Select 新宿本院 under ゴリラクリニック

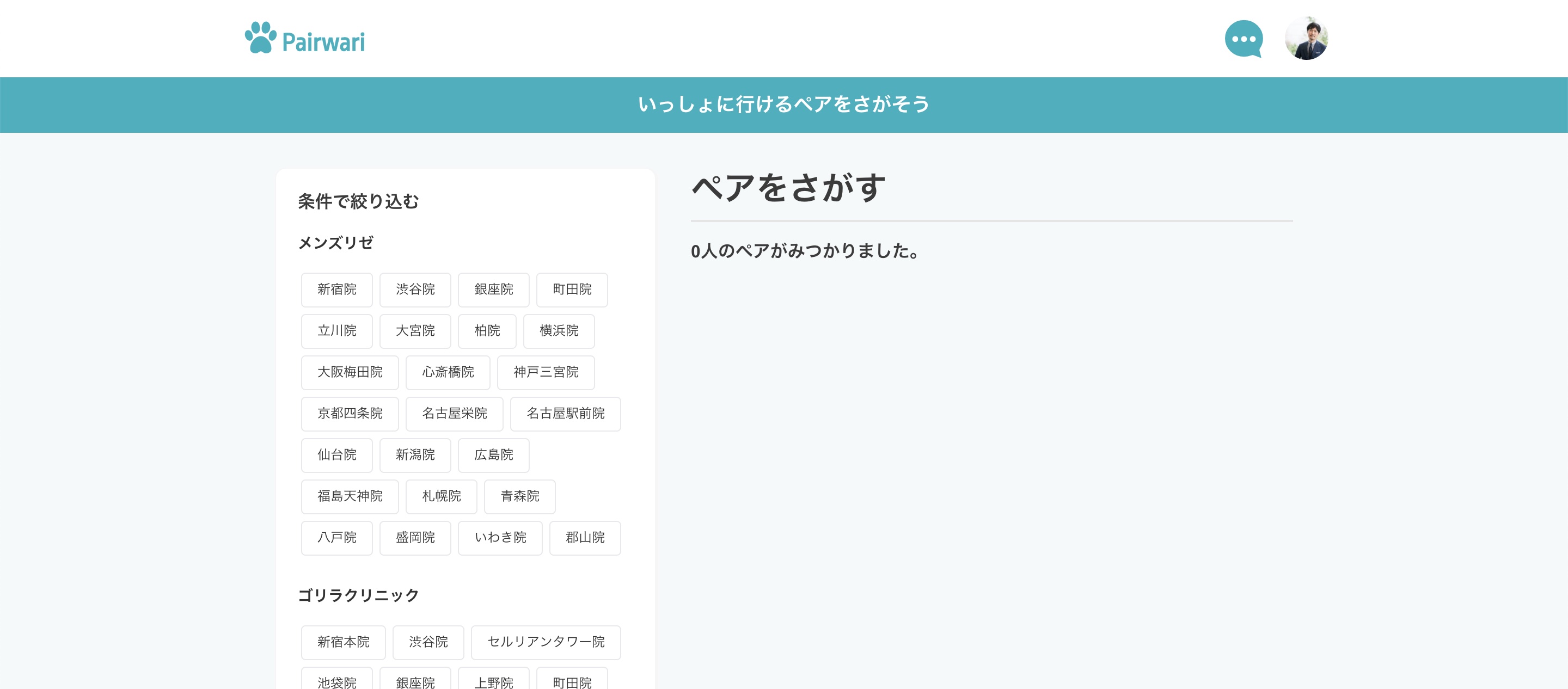(x=342, y=642)
